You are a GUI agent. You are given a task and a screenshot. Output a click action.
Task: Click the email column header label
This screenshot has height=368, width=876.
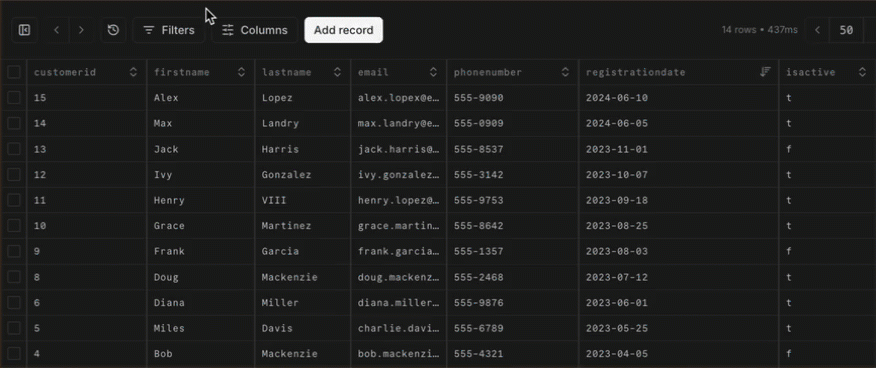[373, 72]
